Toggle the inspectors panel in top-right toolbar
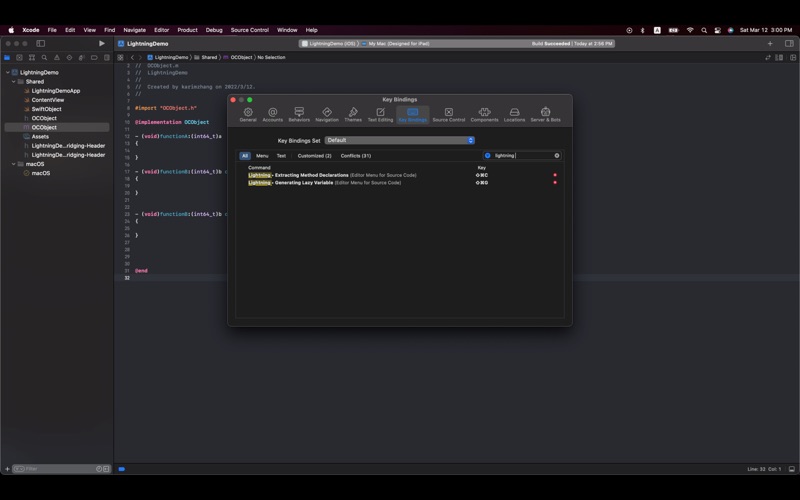Image resolution: width=800 pixels, height=500 pixels. click(789, 43)
